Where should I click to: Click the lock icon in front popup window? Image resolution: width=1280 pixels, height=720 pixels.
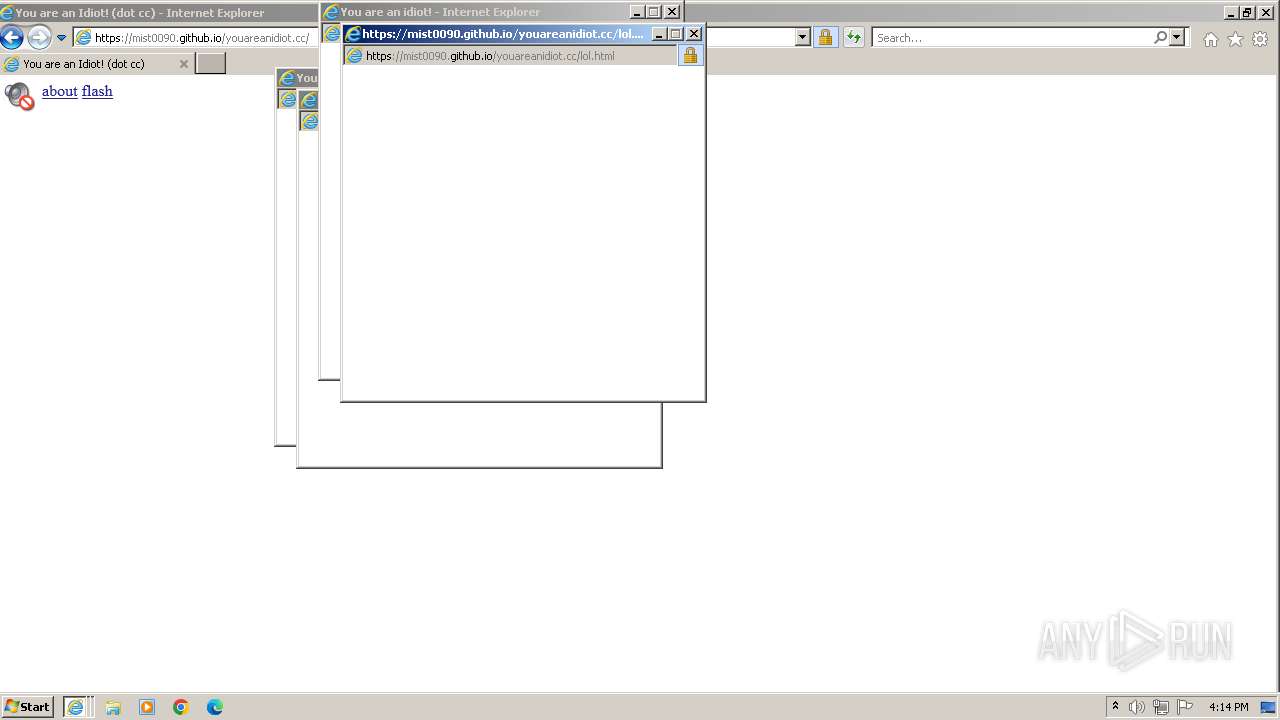(690, 56)
